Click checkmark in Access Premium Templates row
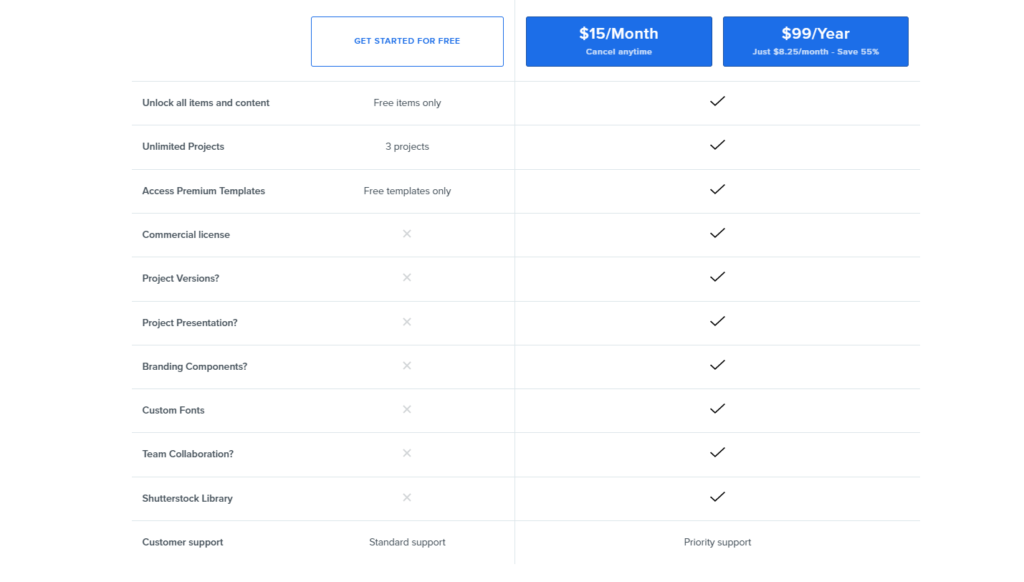This screenshot has height=582, width=1024. tap(717, 189)
